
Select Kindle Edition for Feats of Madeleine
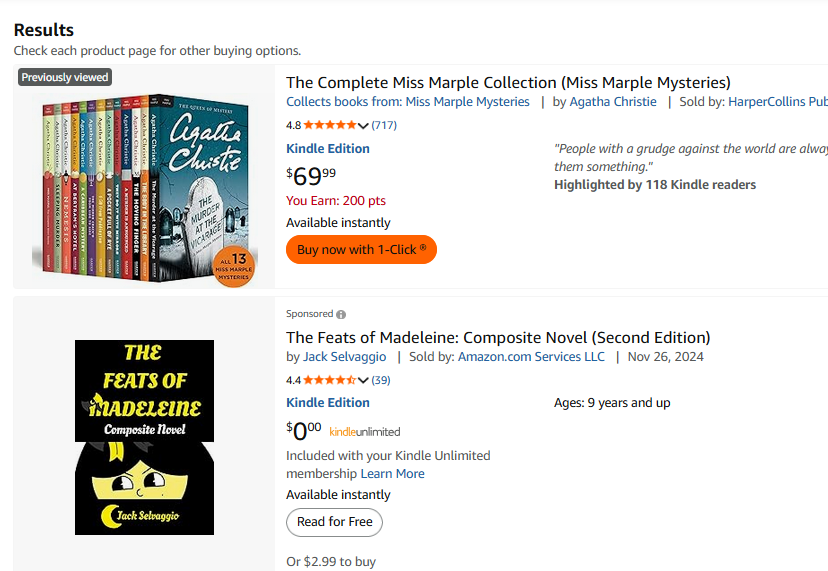pos(328,402)
